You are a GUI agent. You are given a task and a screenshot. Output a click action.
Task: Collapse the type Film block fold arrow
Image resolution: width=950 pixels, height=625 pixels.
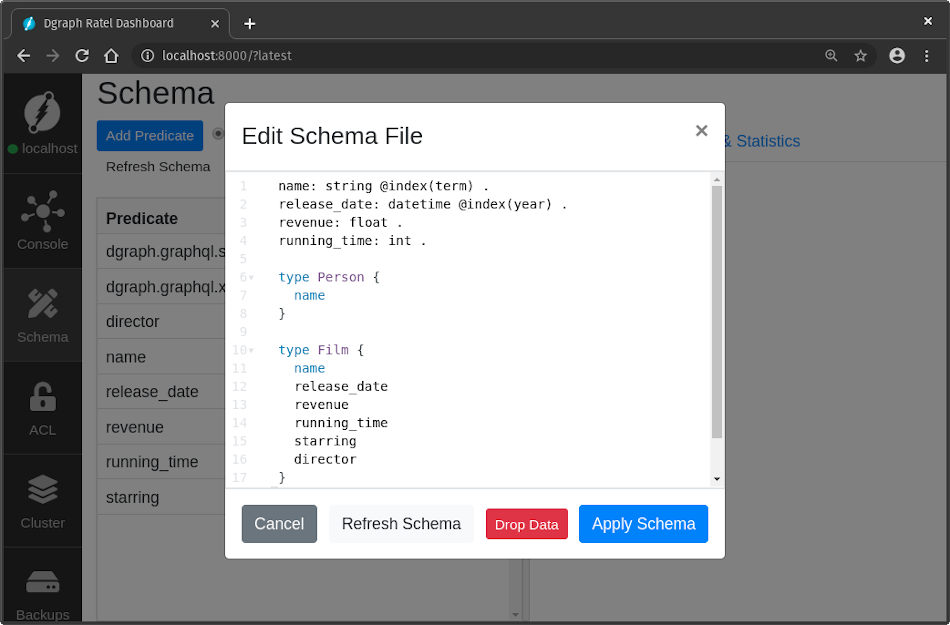[x=249, y=350]
